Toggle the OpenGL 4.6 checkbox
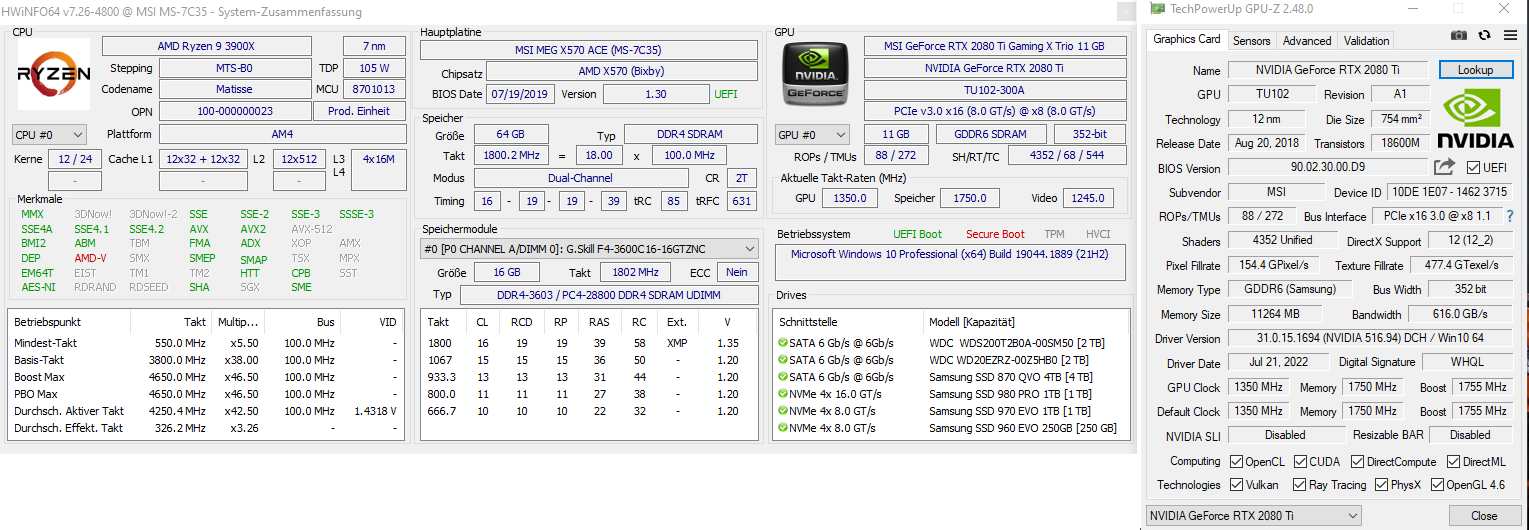This screenshot has height=530, width=1529. point(1437,485)
